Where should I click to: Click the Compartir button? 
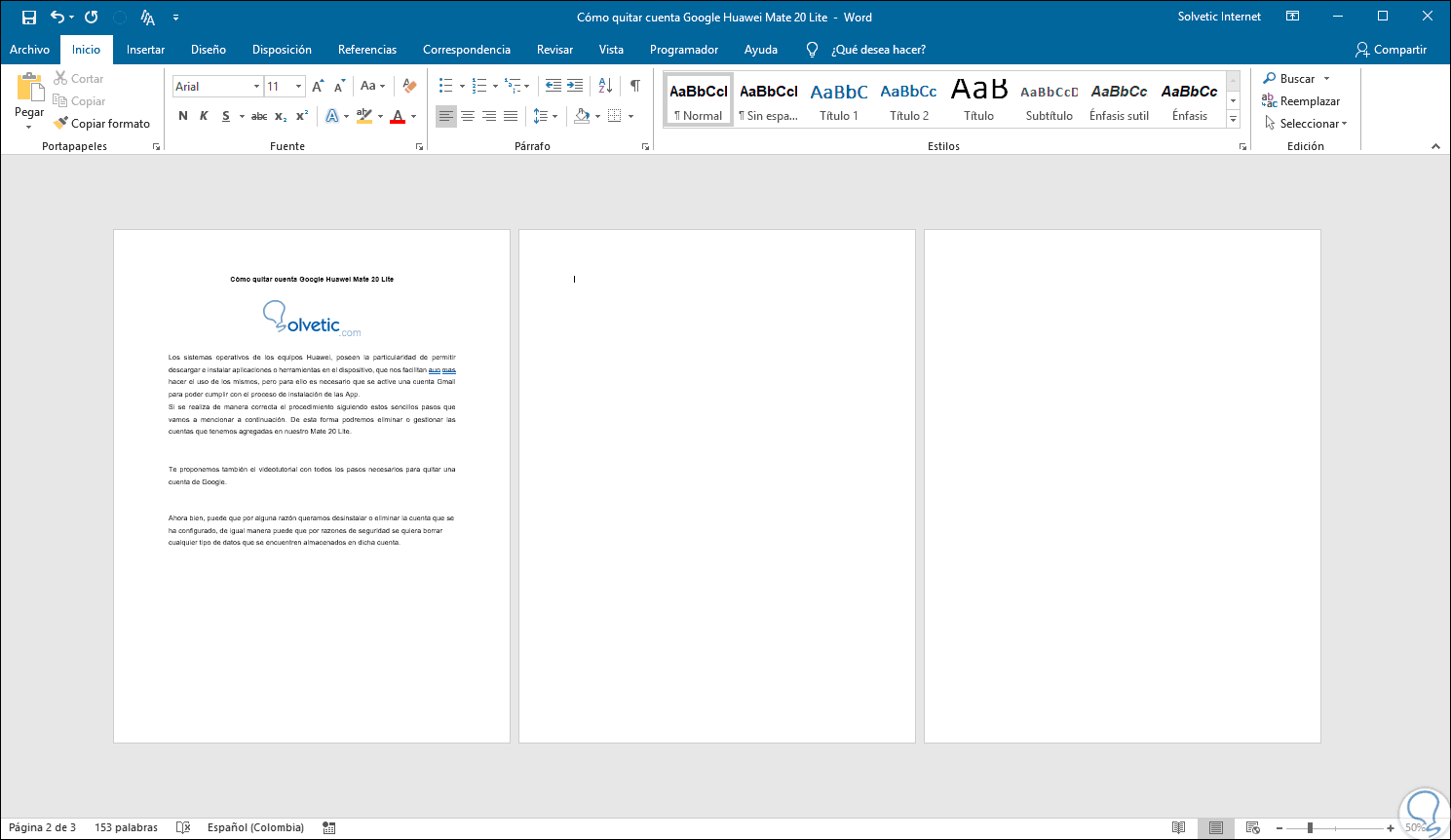pyautogui.click(x=1391, y=50)
